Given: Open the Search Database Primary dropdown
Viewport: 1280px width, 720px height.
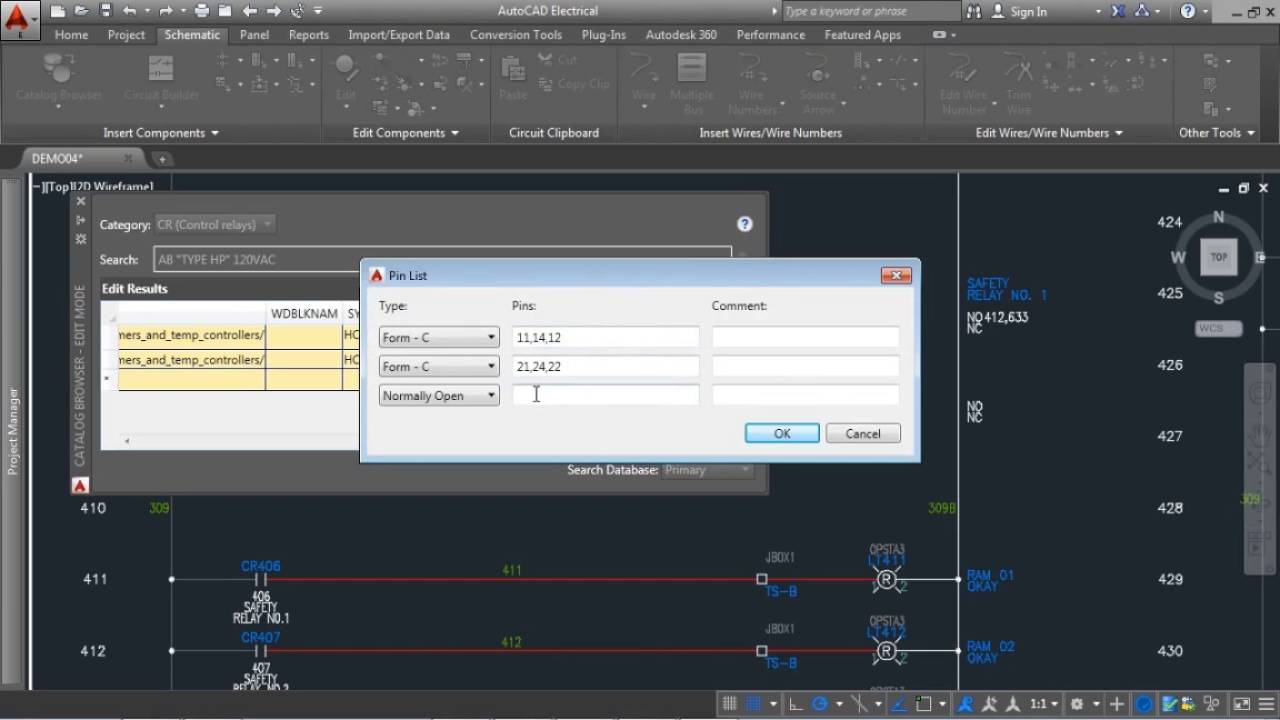Looking at the screenshot, I should coord(707,470).
